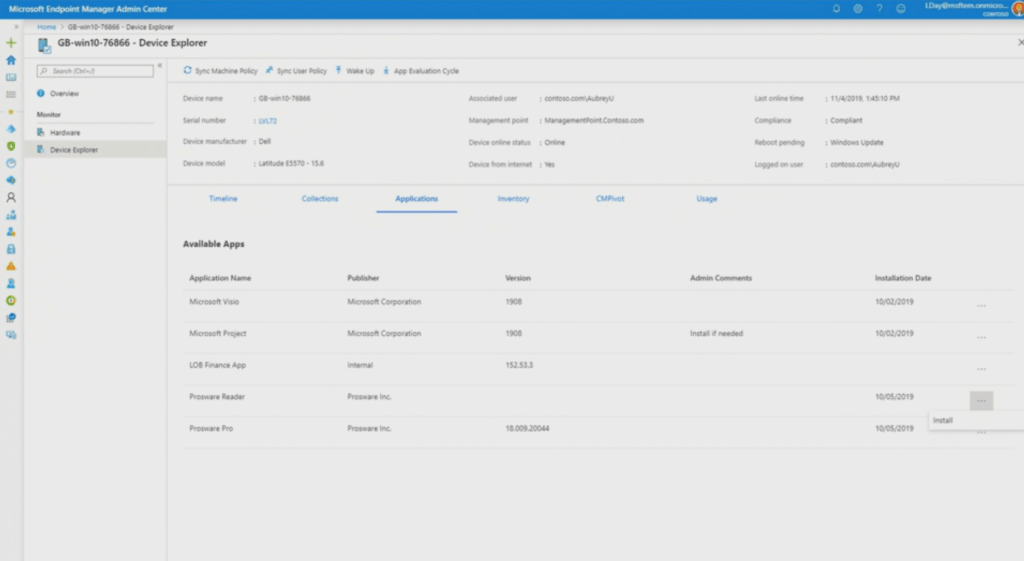Click the Device Explorer device icon beside the title
Image resolution: width=1024 pixels, height=561 pixels.
point(44,45)
